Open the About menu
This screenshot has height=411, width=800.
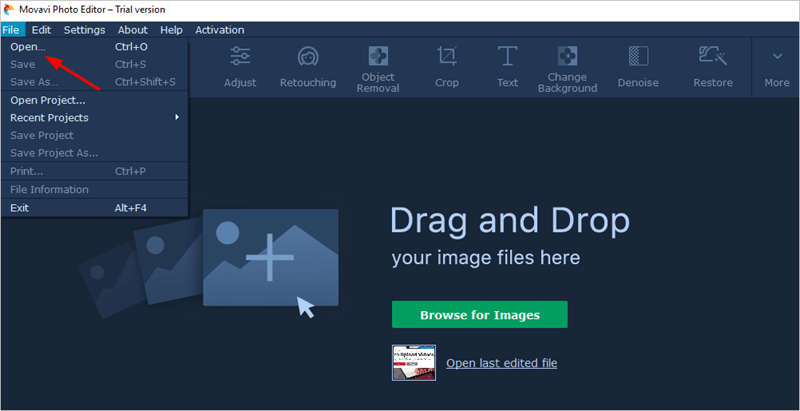(x=133, y=30)
